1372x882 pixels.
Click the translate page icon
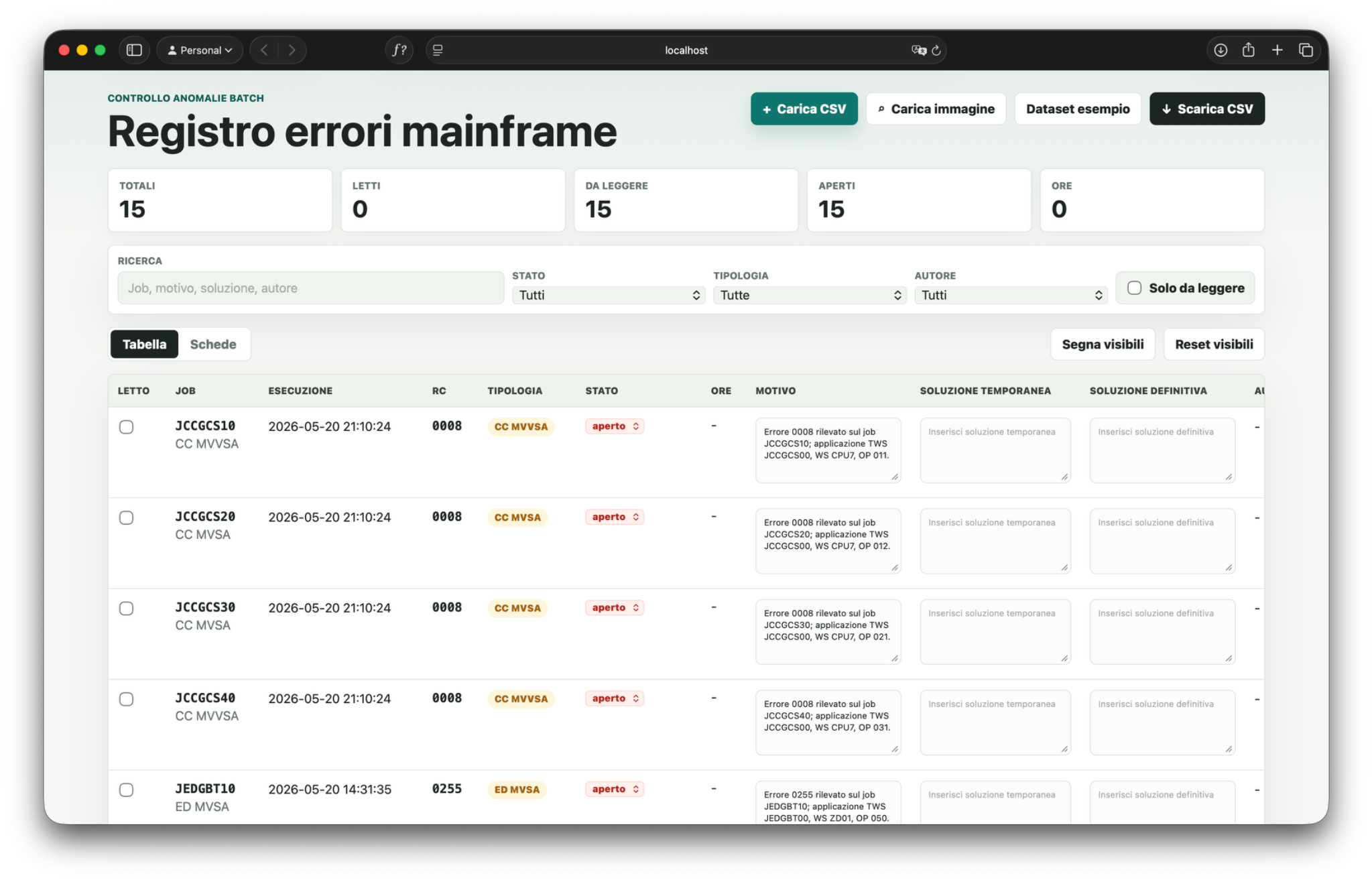(919, 50)
